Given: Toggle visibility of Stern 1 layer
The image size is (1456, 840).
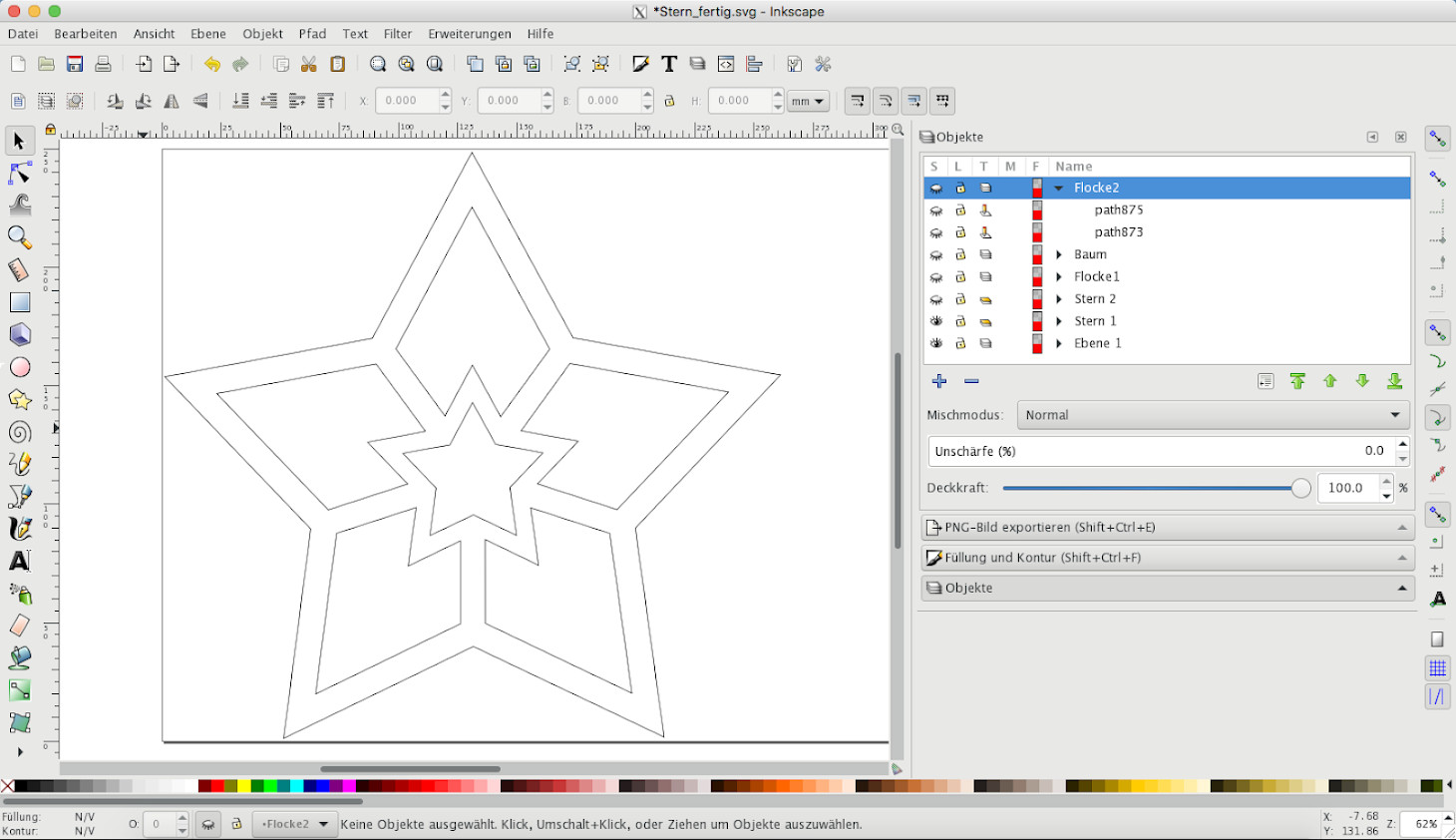Looking at the screenshot, I should [935, 321].
